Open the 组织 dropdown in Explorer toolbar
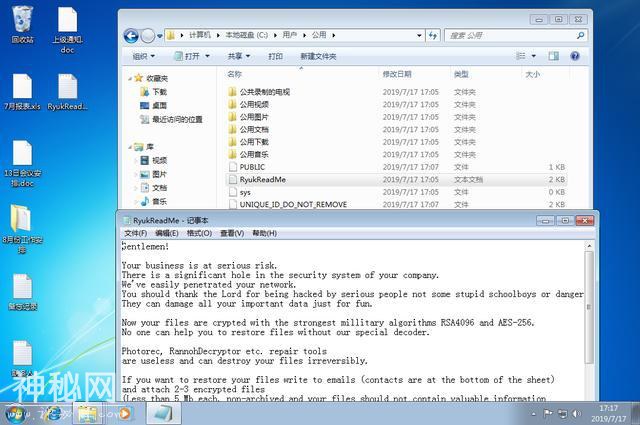640x425 pixels. point(144,56)
